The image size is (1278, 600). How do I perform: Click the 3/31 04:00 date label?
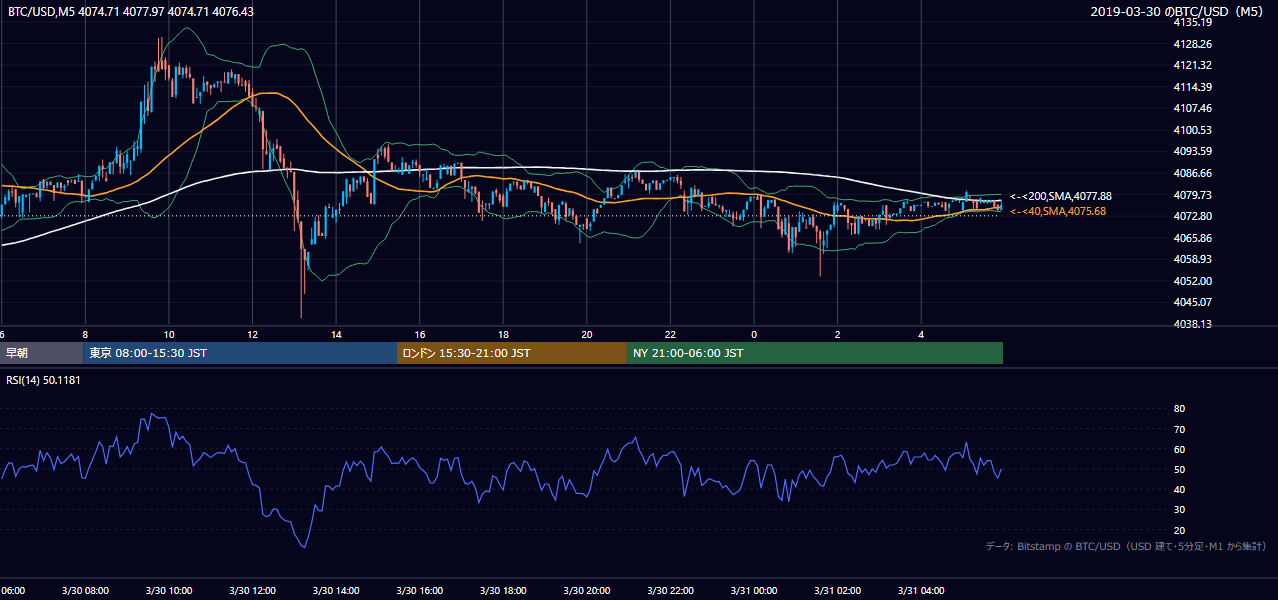[x=921, y=591]
